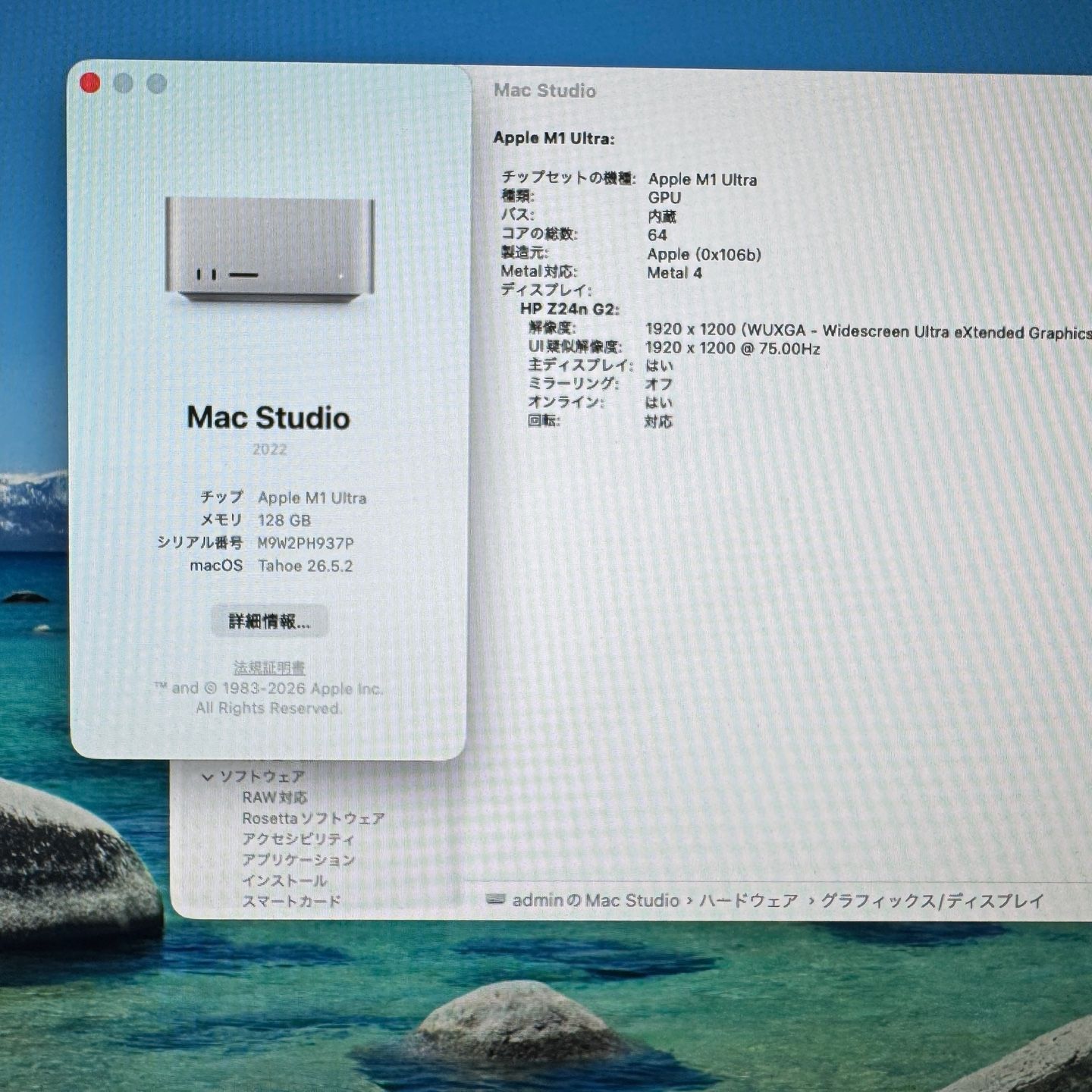The width and height of the screenshot is (1092, 1092).
Task: Open the 法規証明書 link
Action: point(269,667)
